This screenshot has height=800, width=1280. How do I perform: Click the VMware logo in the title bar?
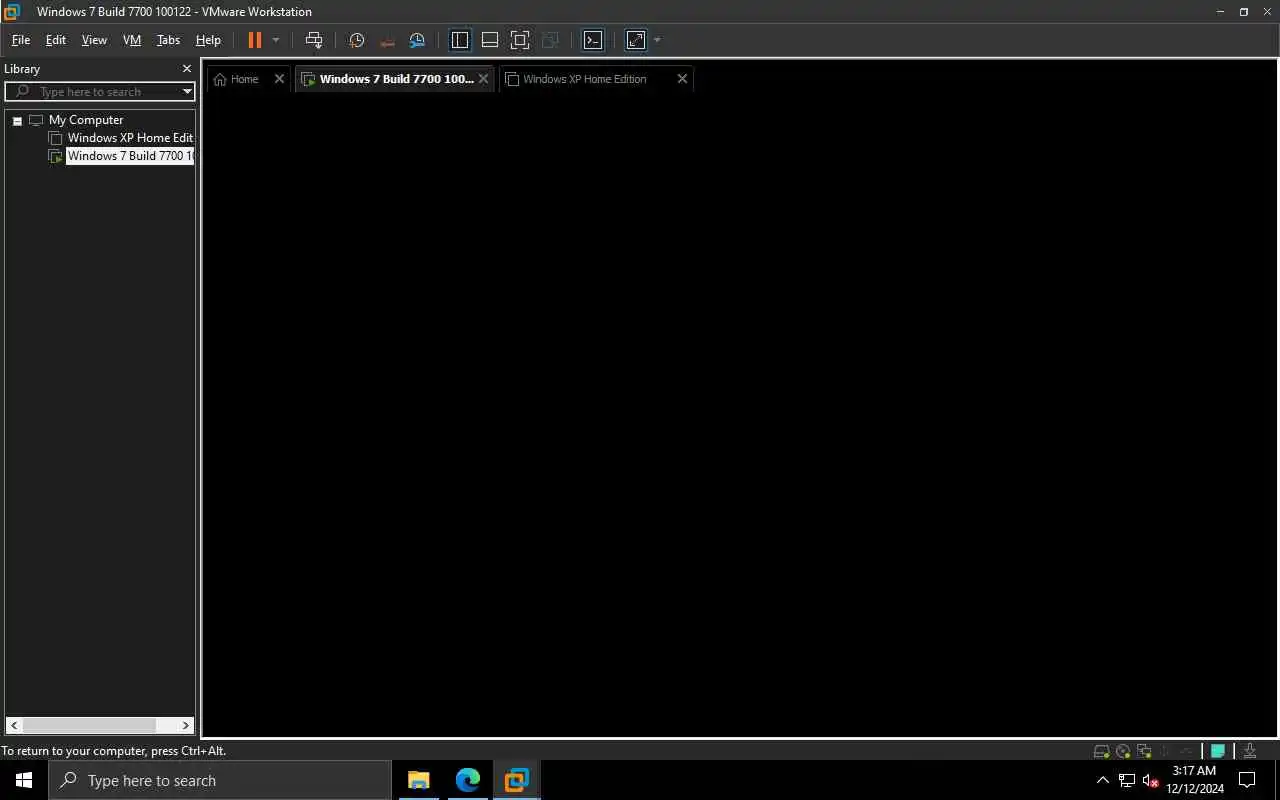tap(12, 12)
